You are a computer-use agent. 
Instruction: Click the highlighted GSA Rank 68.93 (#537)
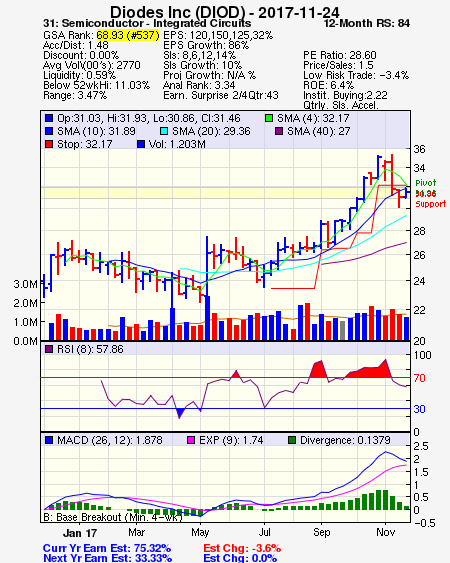point(128,35)
